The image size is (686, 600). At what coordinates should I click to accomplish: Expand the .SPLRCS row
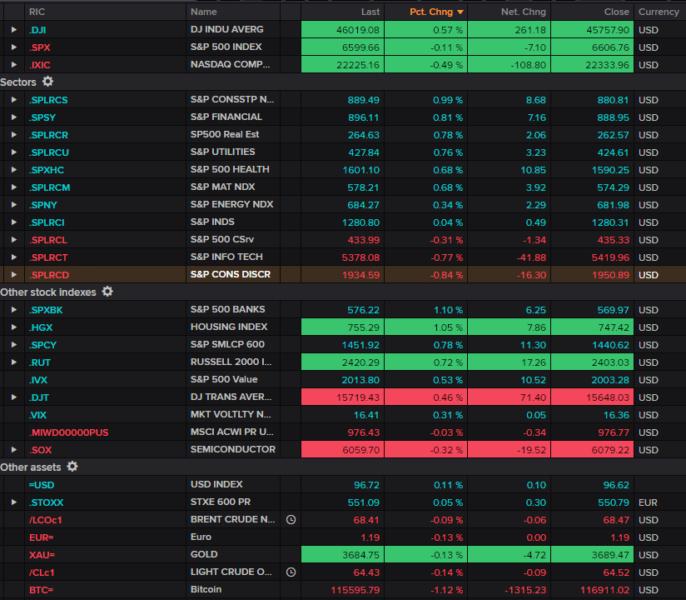click(14, 100)
